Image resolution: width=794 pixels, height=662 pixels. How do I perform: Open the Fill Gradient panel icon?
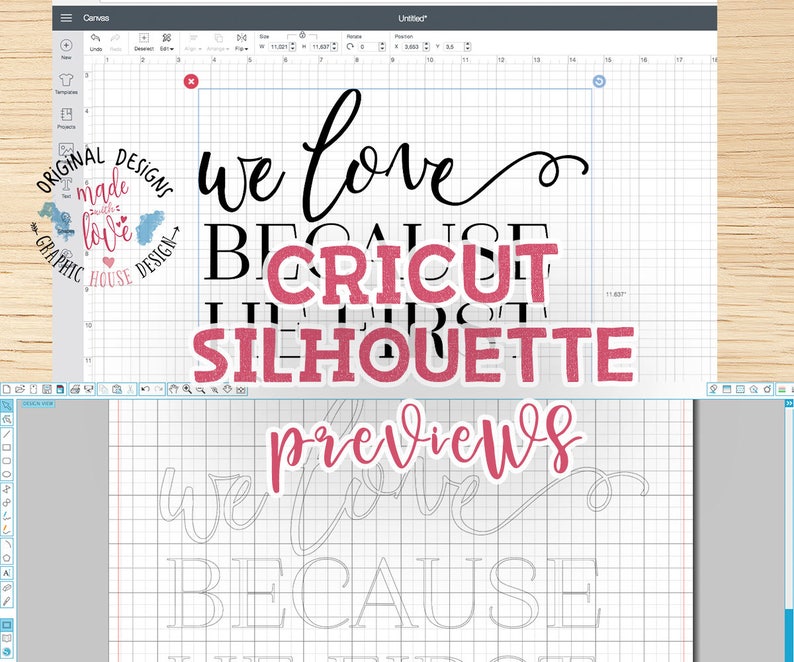click(727, 389)
